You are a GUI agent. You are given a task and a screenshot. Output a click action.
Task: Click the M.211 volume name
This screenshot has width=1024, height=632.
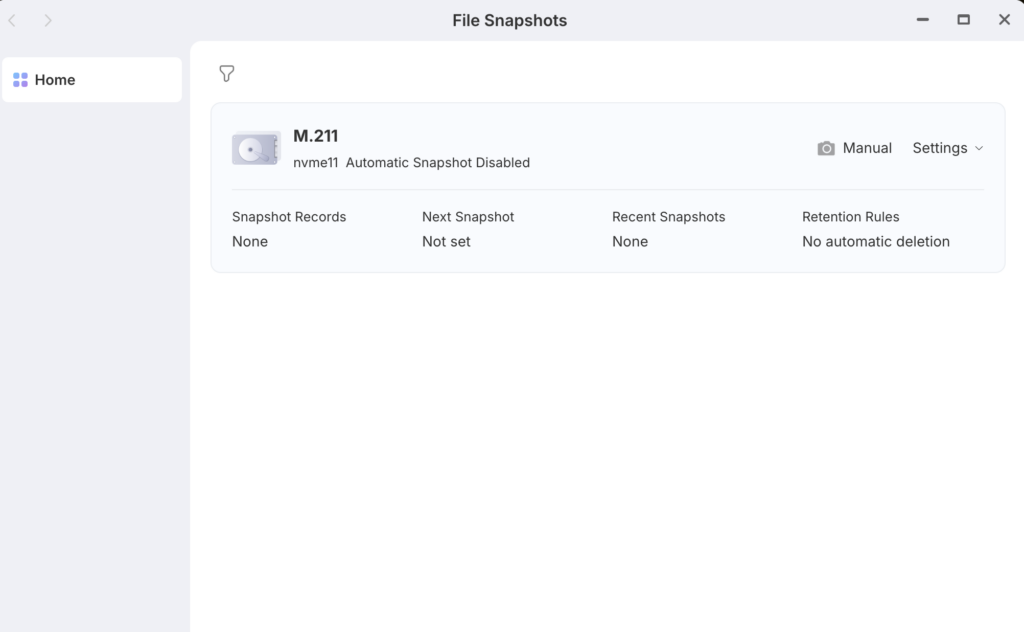316,136
